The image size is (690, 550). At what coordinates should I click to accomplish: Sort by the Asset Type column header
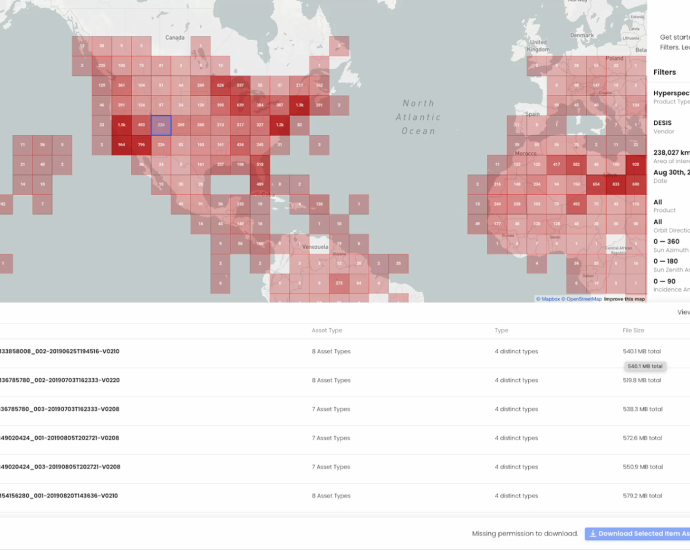pos(327,330)
